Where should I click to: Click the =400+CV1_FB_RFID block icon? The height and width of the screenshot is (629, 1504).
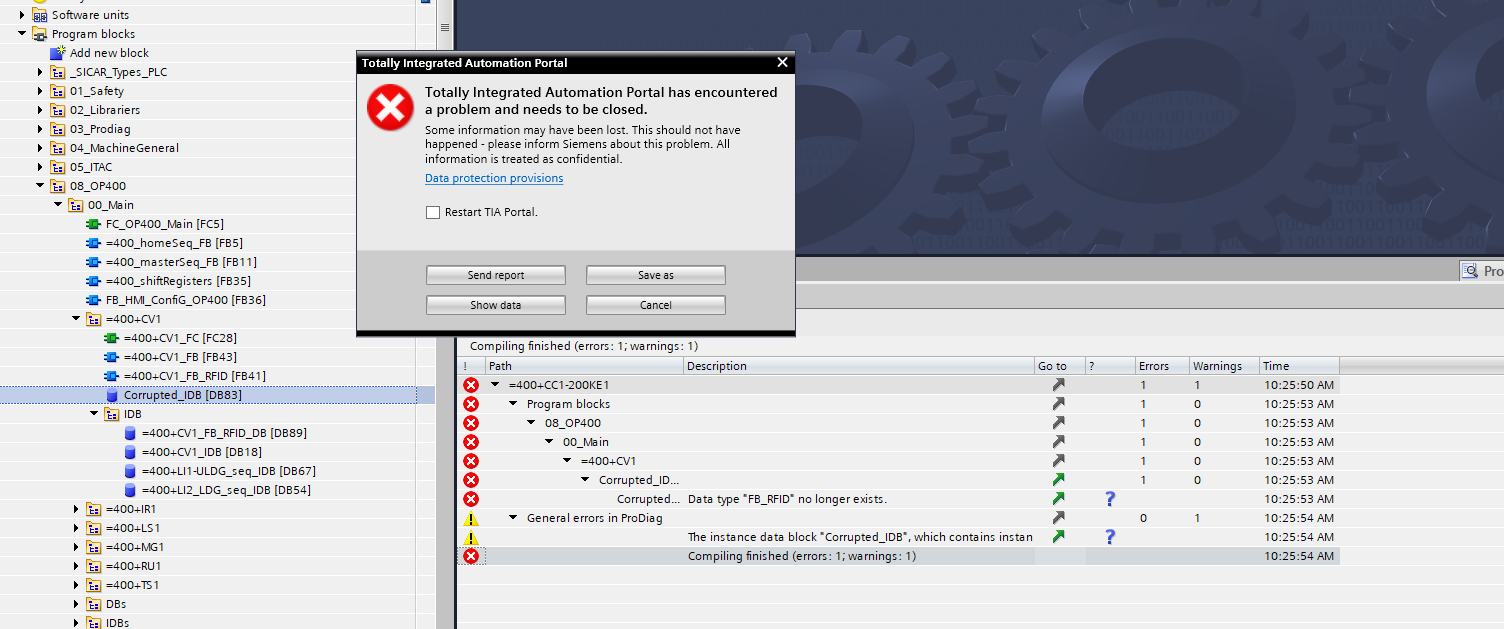(x=112, y=376)
